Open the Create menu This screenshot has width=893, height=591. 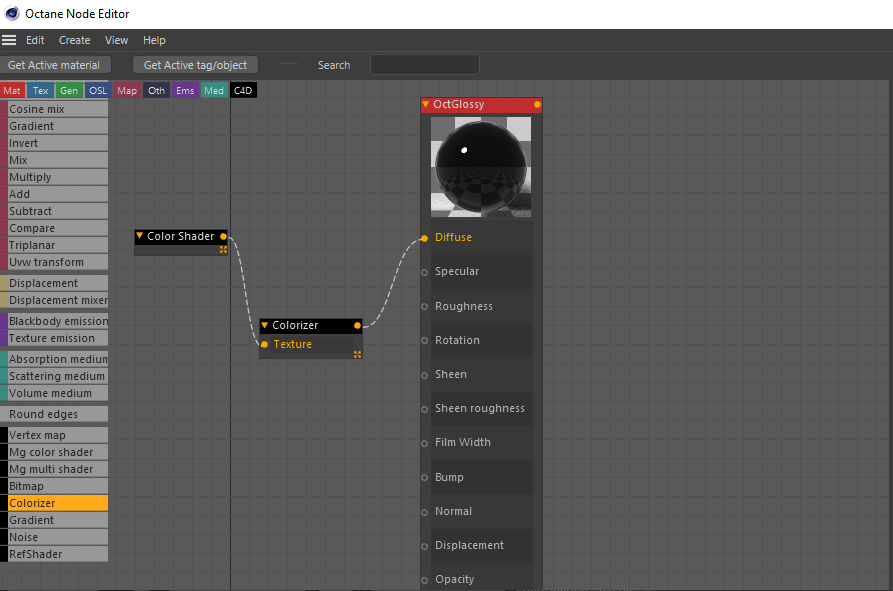point(75,40)
